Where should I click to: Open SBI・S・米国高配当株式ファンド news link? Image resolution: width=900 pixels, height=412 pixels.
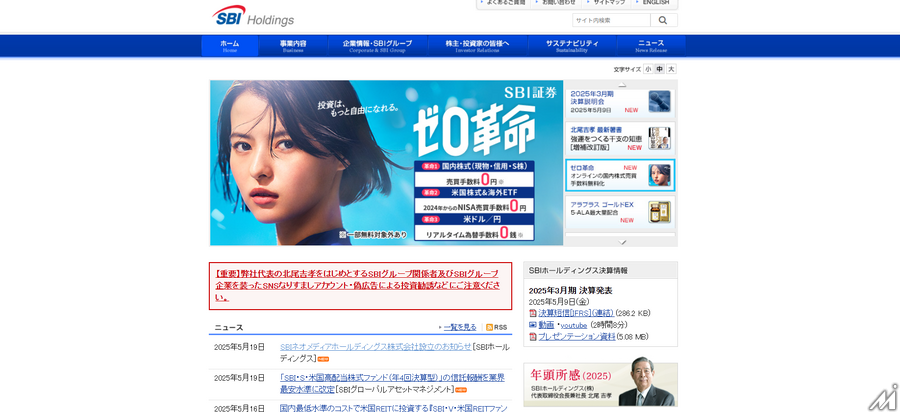[x=392, y=383]
